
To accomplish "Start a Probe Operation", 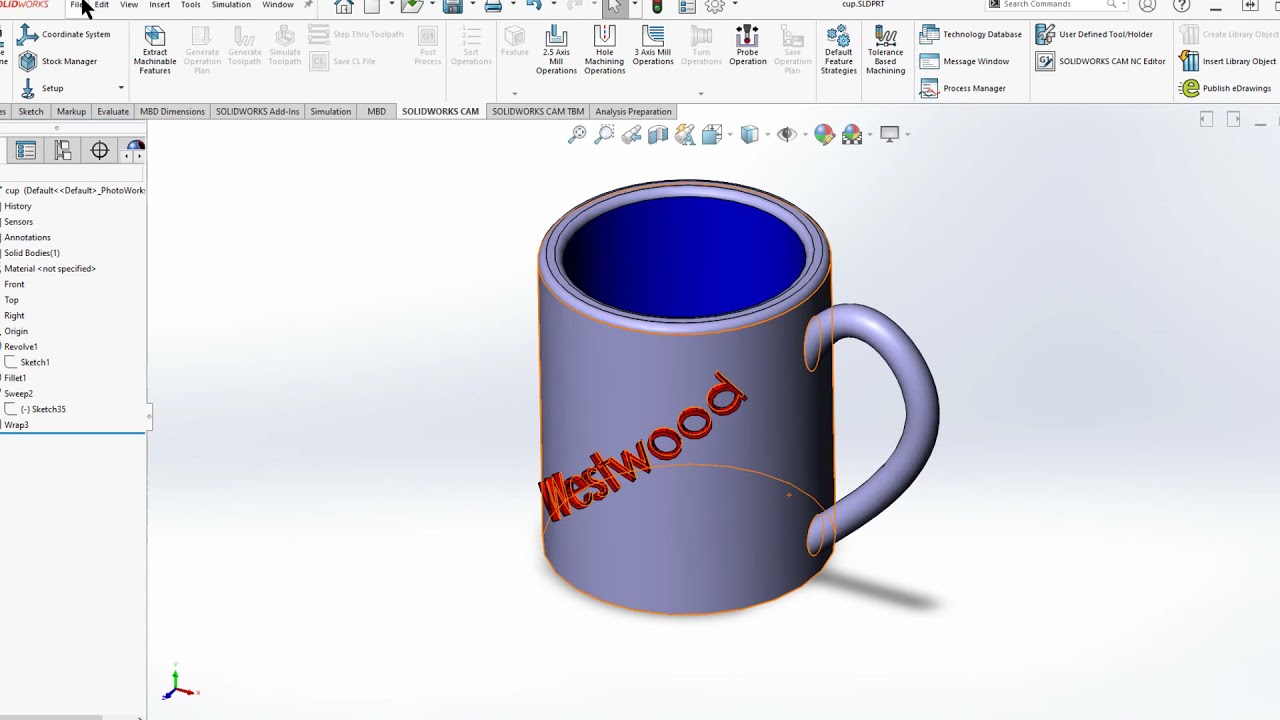I will (747, 47).
